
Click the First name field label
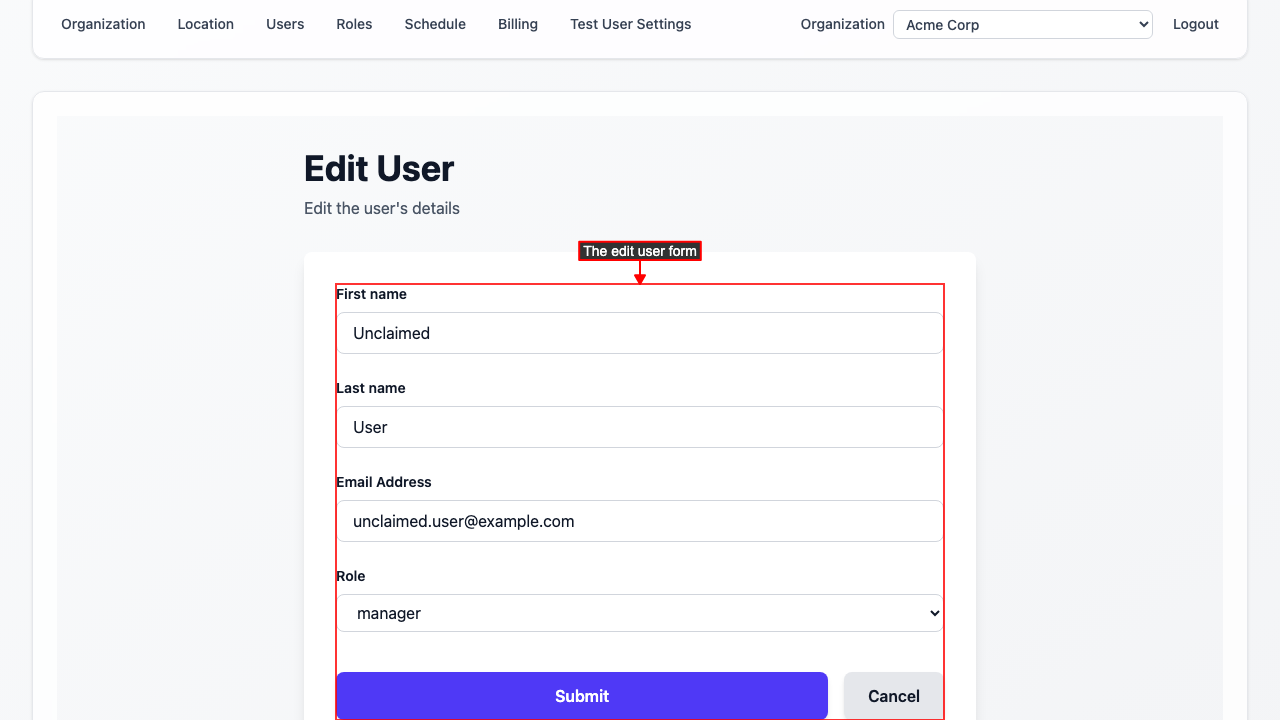(371, 294)
